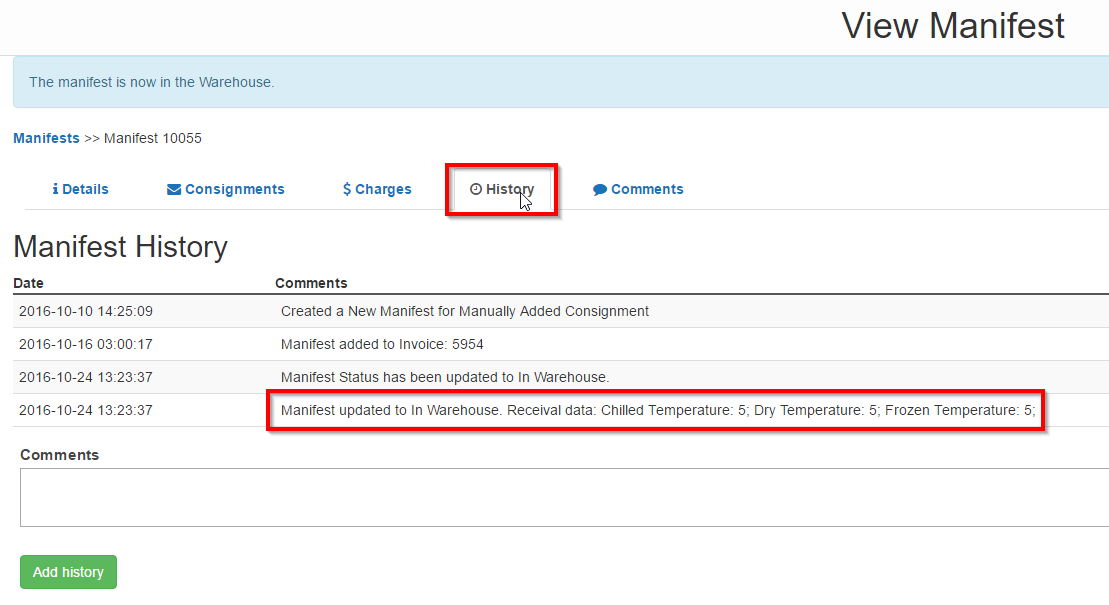Focus the Comments text area
The width and height of the screenshot is (1109, 605).
pos(560,497)
